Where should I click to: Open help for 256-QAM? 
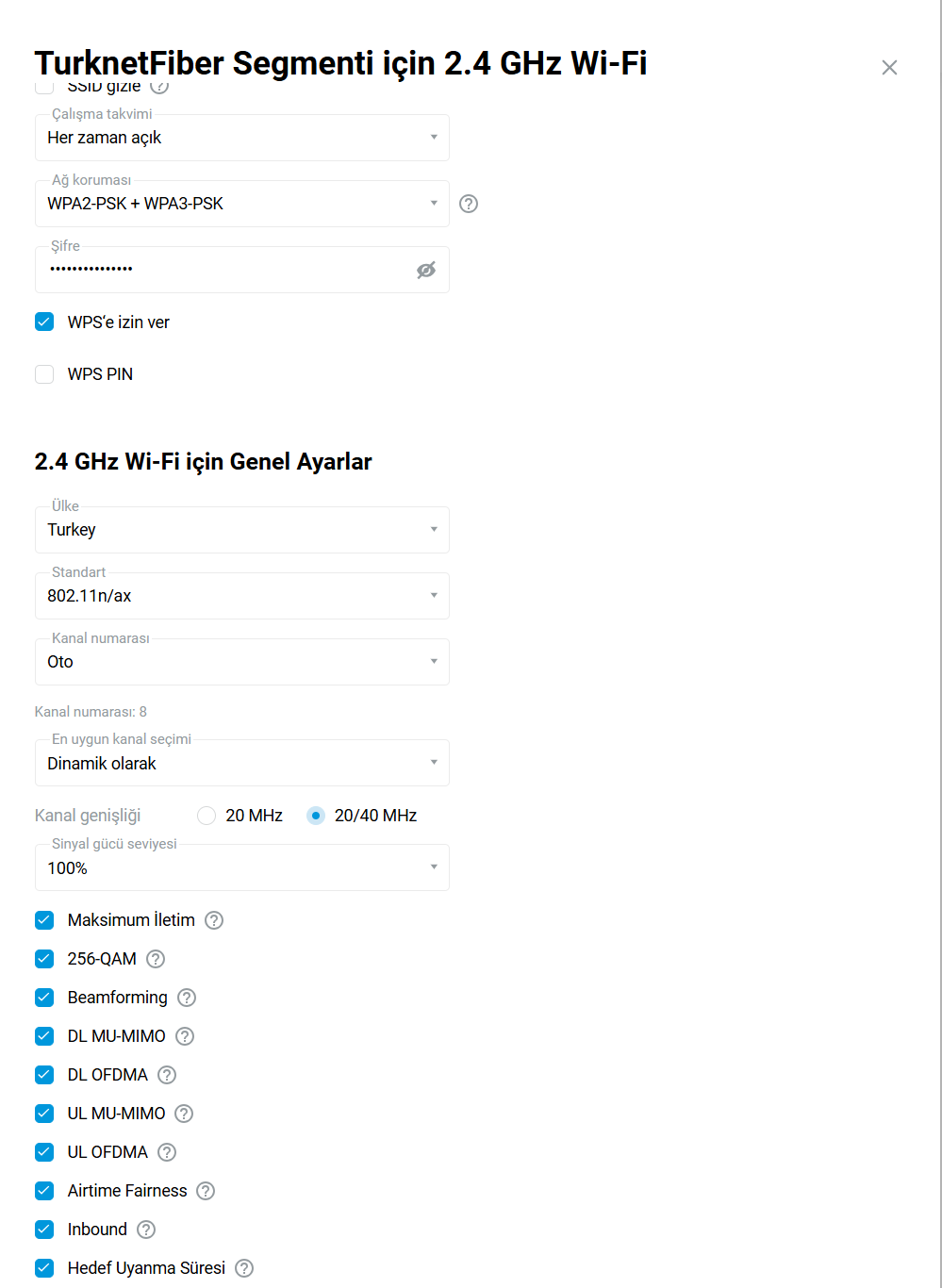tap(156, 959)
